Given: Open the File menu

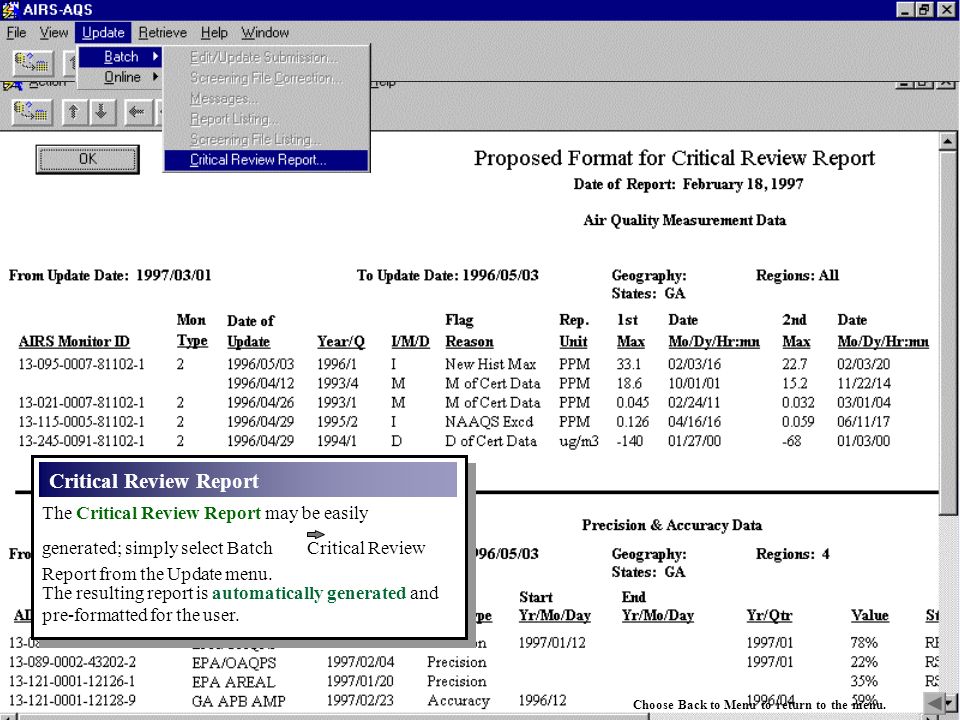Looking at the screenshot, I should coord(16,32).
